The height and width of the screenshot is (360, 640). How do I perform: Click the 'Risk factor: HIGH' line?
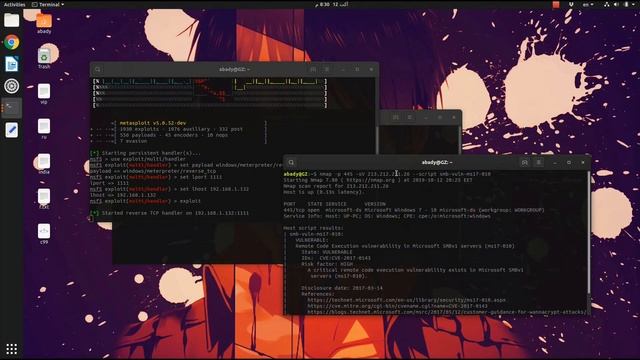coord(327,264)
